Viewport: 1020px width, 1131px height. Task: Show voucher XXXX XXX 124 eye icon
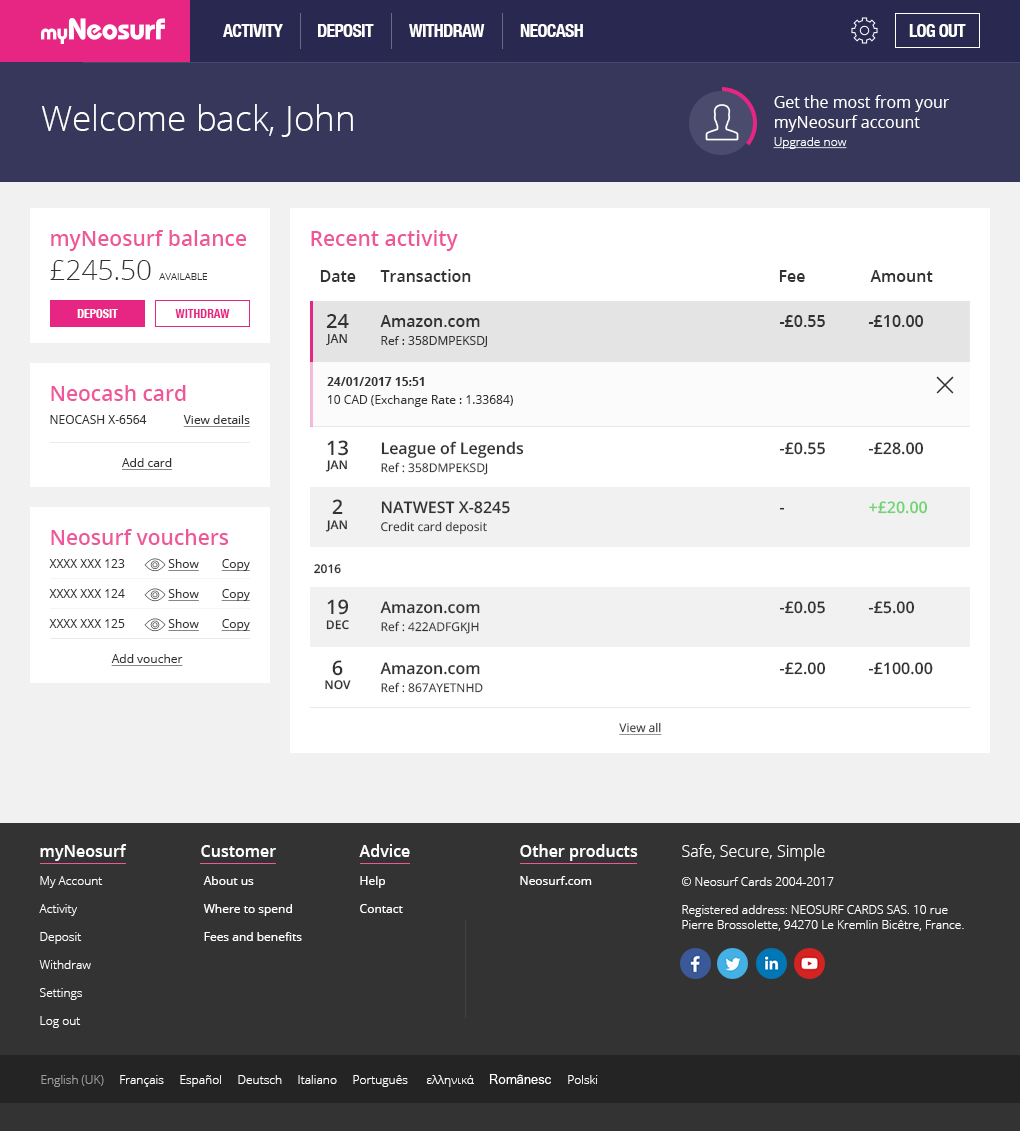(154, 594)
